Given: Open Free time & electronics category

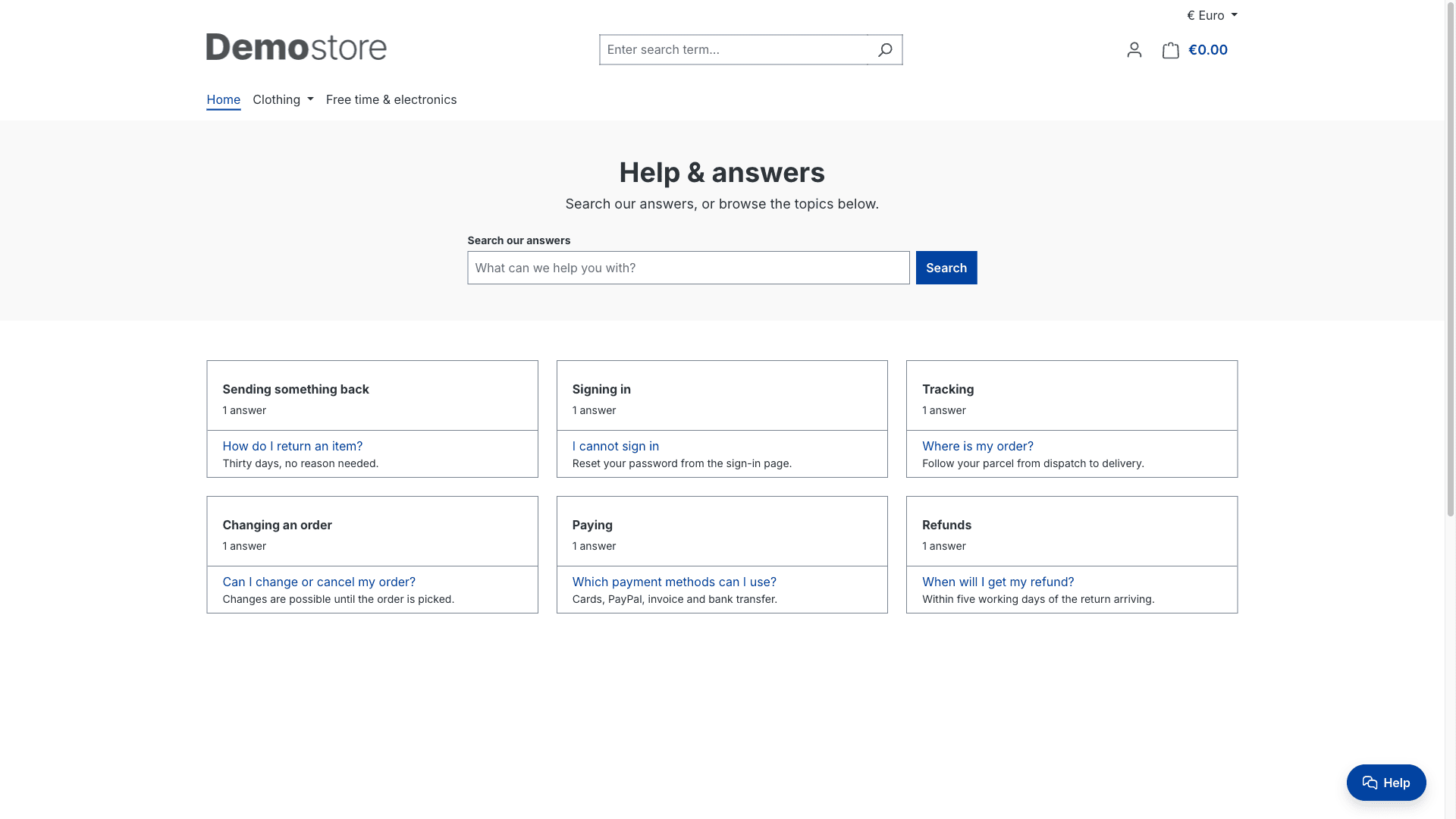Looking at the screenshot, I should coord(391,99).
